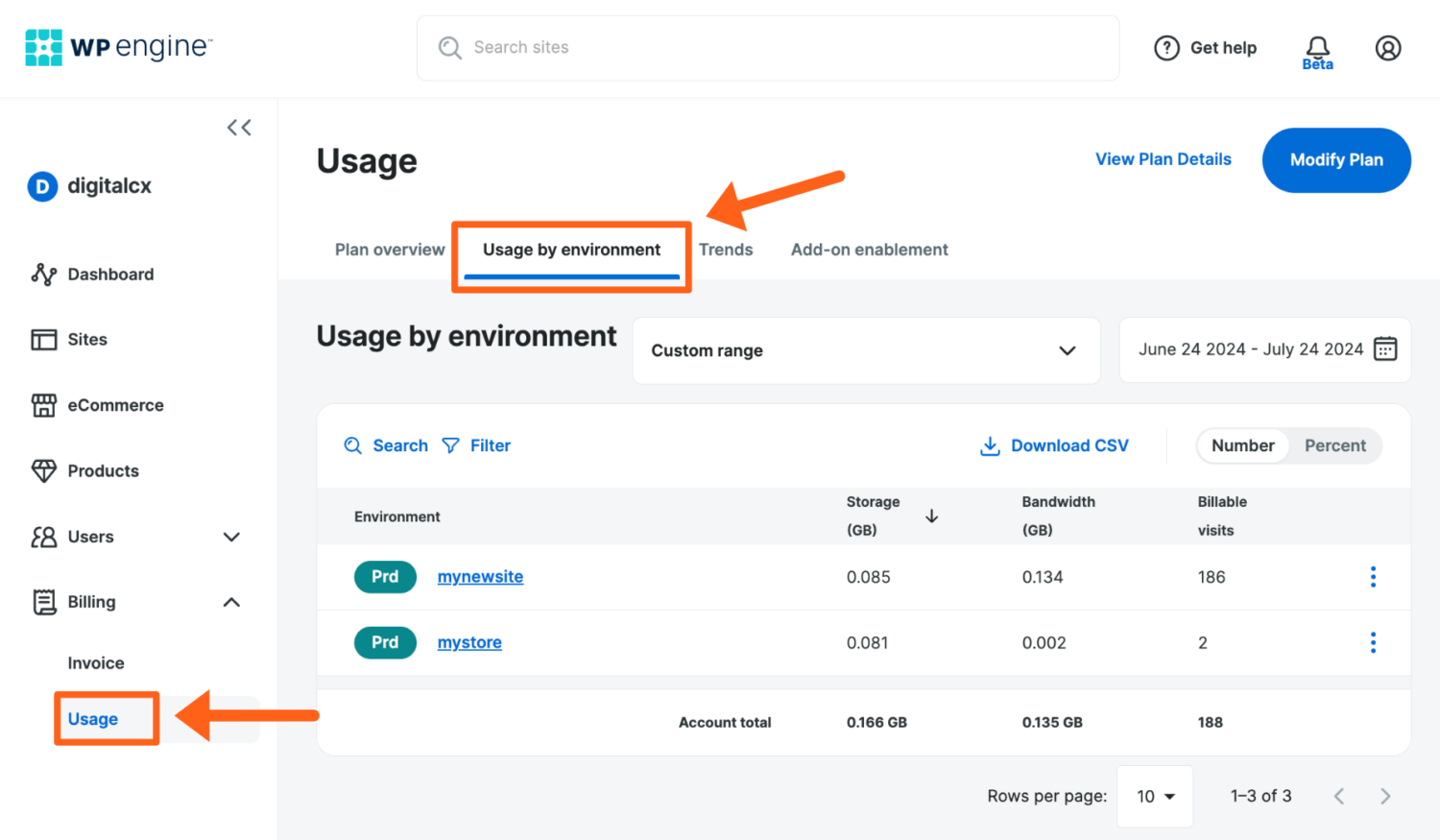Select the Number view toggle
Screen dimensions: 1440x840
tap(1242, 445)
